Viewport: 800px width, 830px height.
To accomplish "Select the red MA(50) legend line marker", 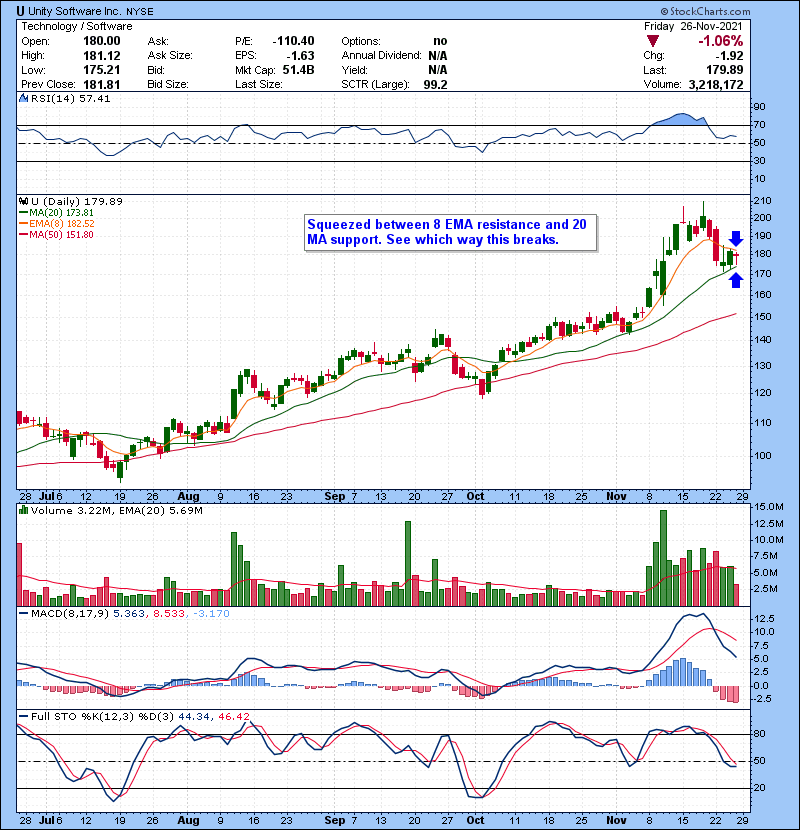I will [x=24, y=235].
